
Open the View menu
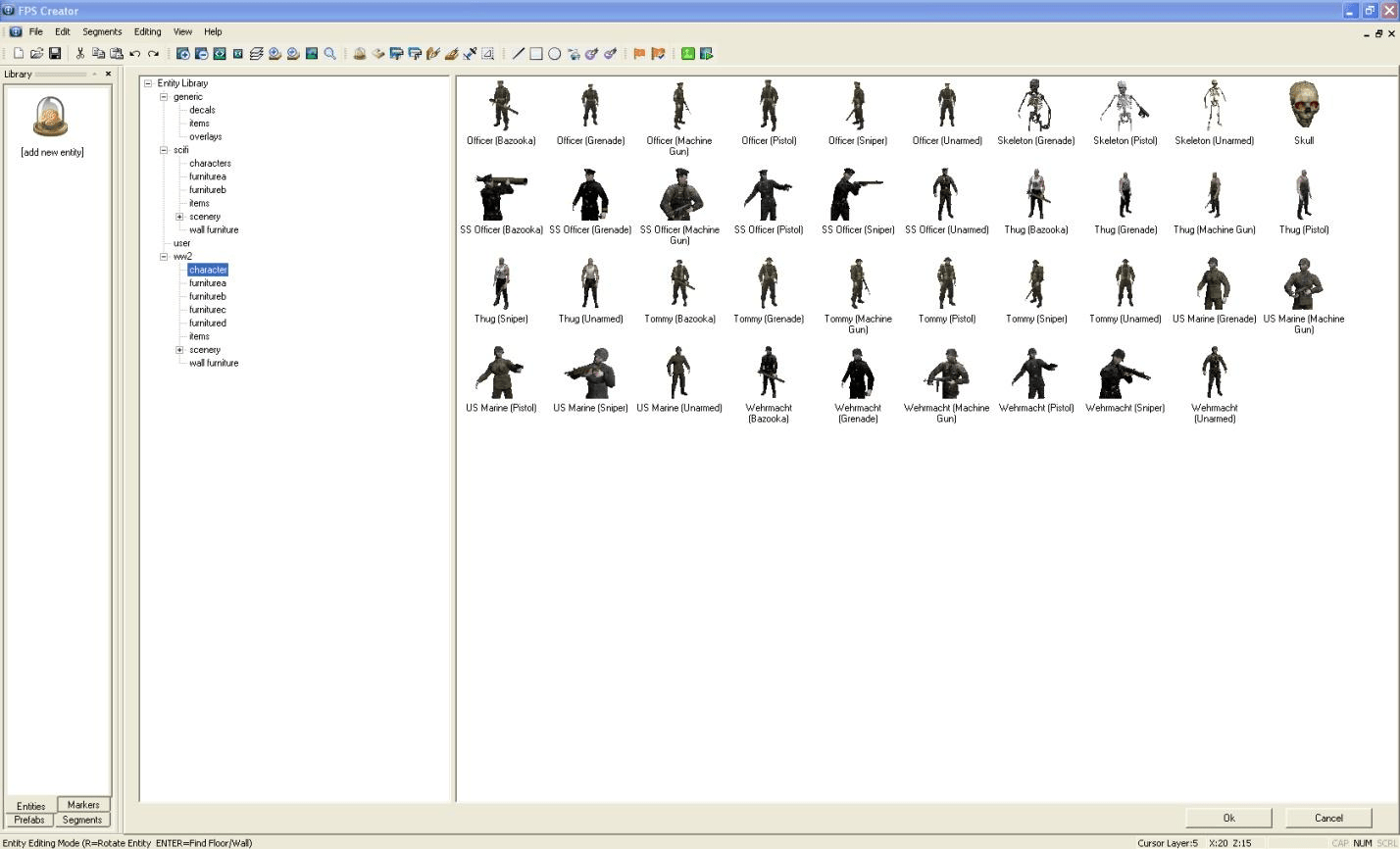182,31
